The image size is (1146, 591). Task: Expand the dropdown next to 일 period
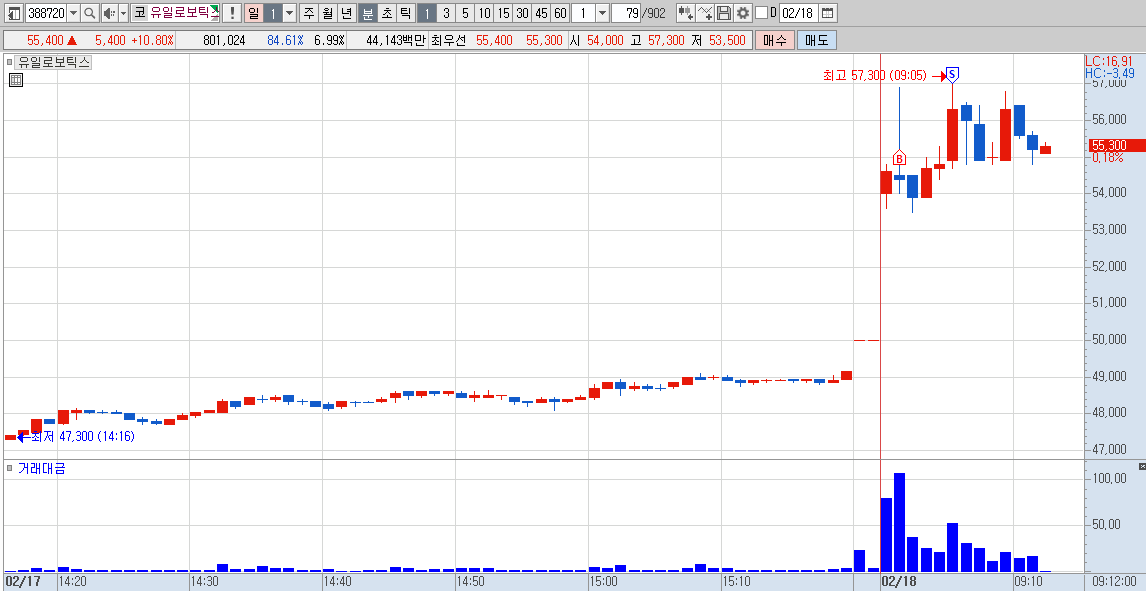[289, 12]
